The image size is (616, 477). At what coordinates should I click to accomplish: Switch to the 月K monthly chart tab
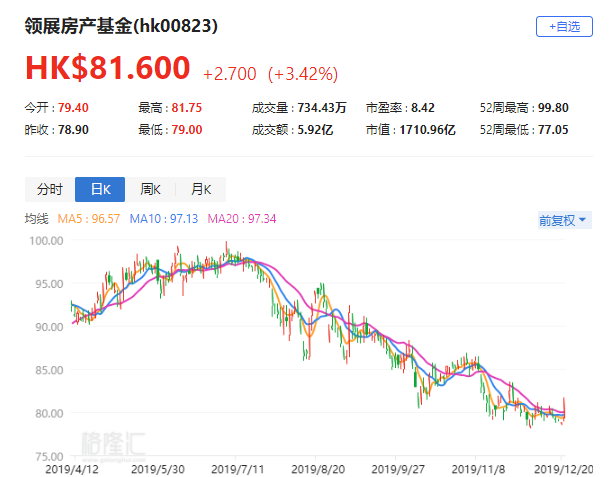(201, 190)
